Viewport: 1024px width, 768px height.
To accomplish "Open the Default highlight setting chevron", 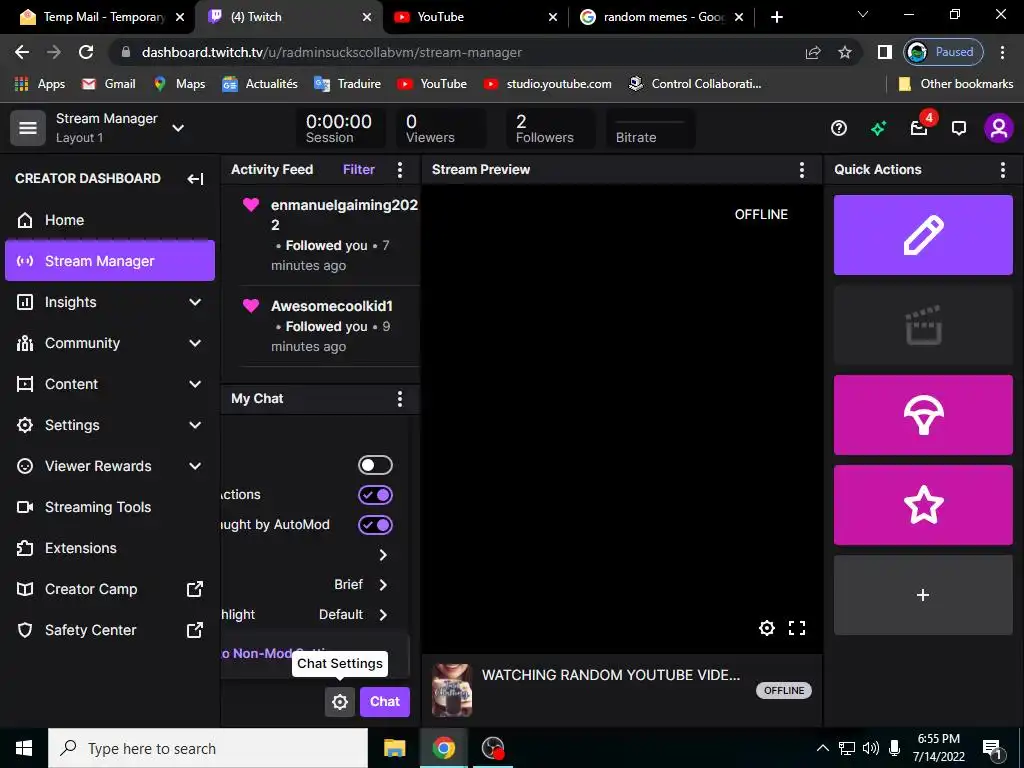I will point(383,615).
